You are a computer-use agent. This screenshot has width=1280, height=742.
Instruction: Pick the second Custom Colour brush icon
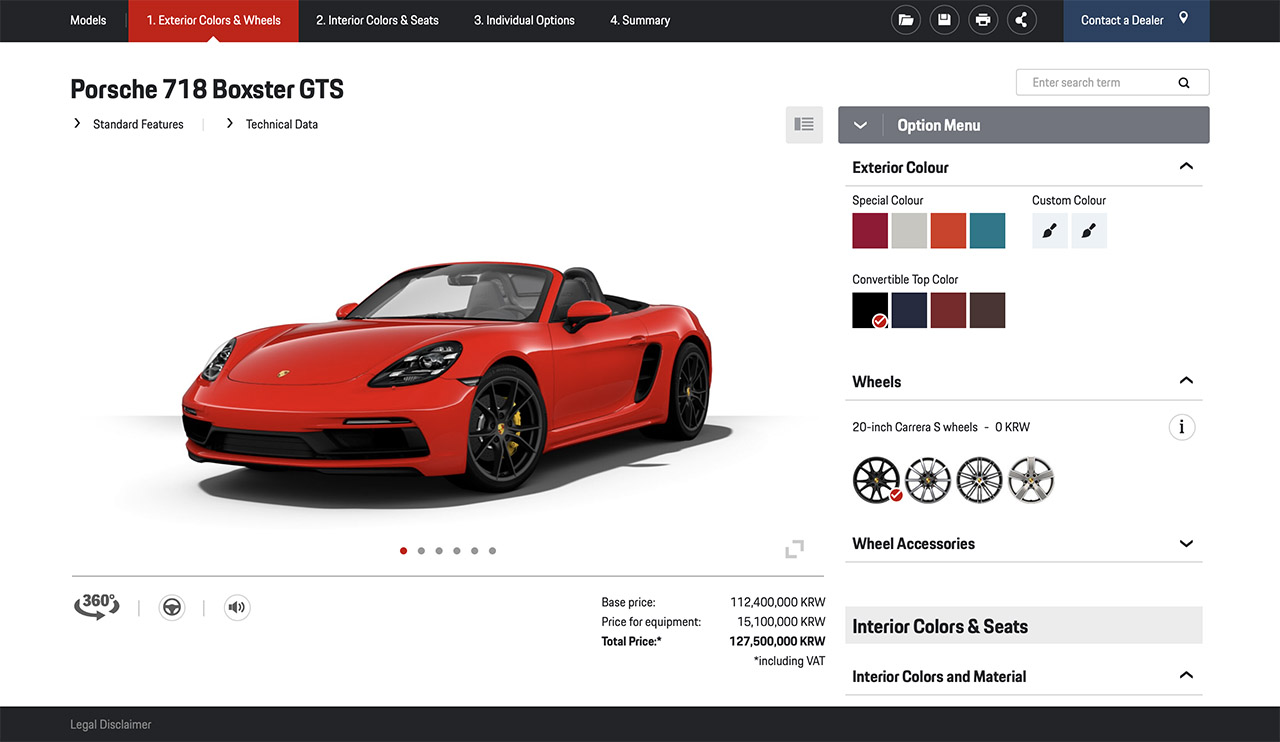pos(1089,231)
